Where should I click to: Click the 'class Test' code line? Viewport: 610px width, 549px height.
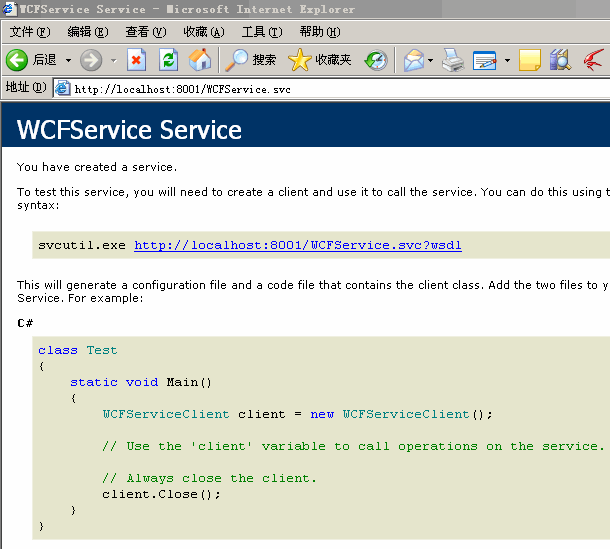click(78, 350)
